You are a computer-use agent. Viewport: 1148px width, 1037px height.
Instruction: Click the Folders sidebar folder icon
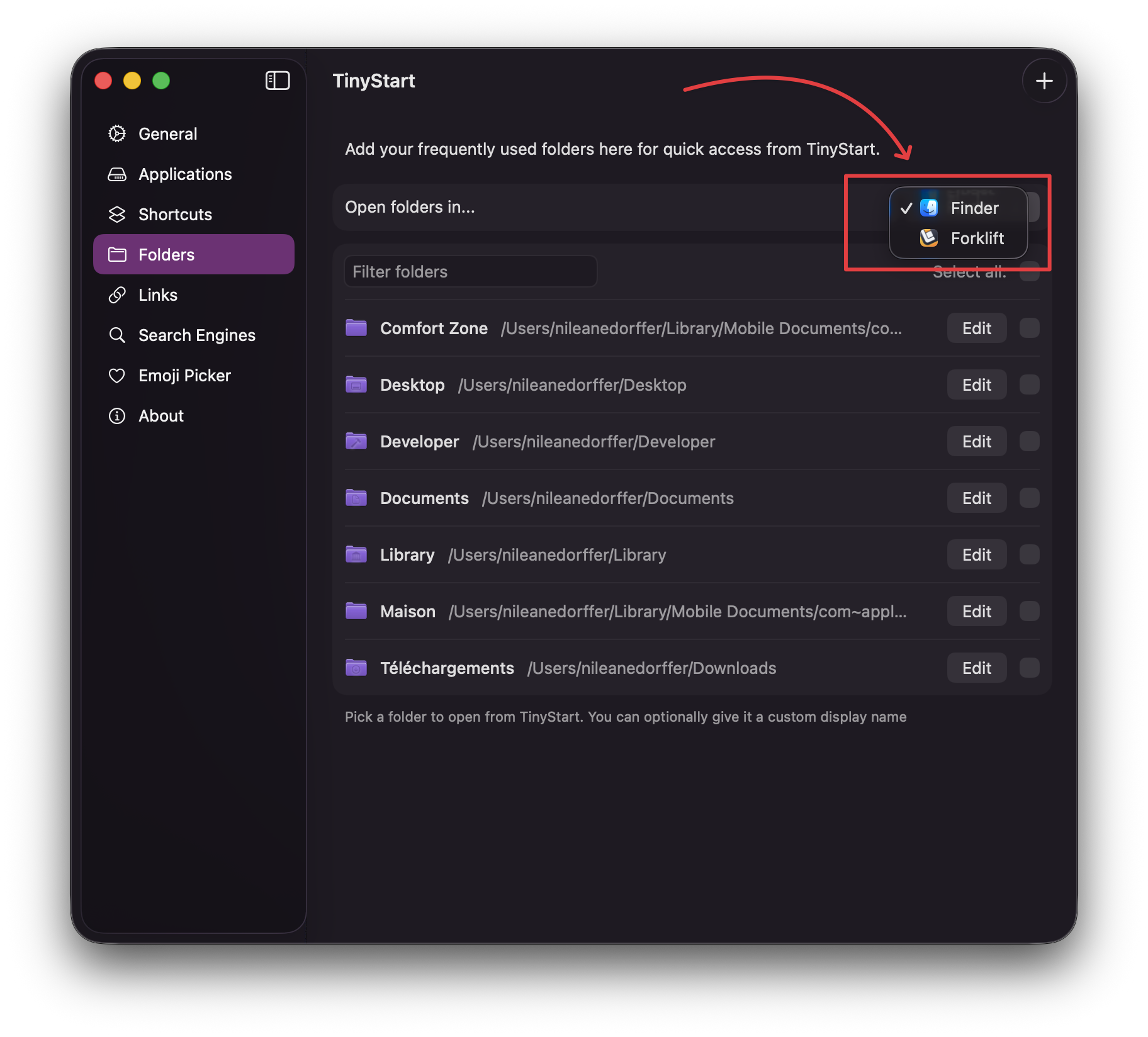117,254
